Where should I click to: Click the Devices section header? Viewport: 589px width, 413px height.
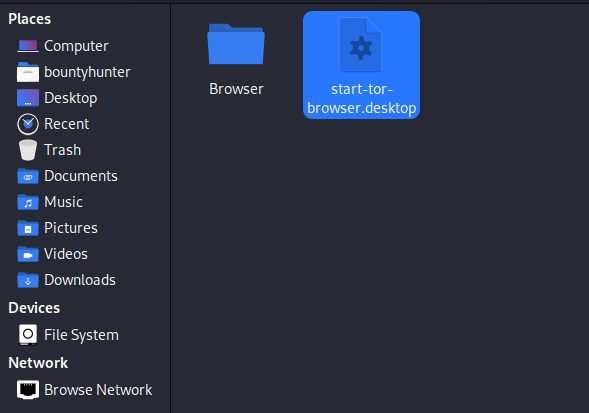click(x=34, y=308)
